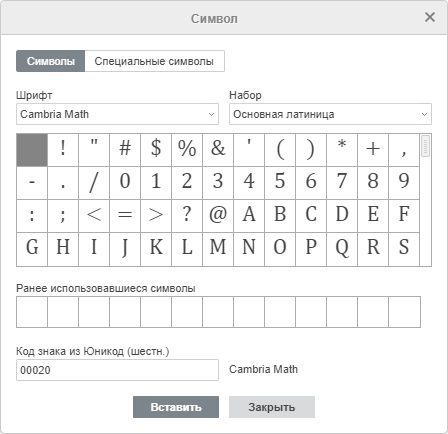Viewport: 448px width, 434px height.
Task: Click the Вставить button
Action: point(176,407)
